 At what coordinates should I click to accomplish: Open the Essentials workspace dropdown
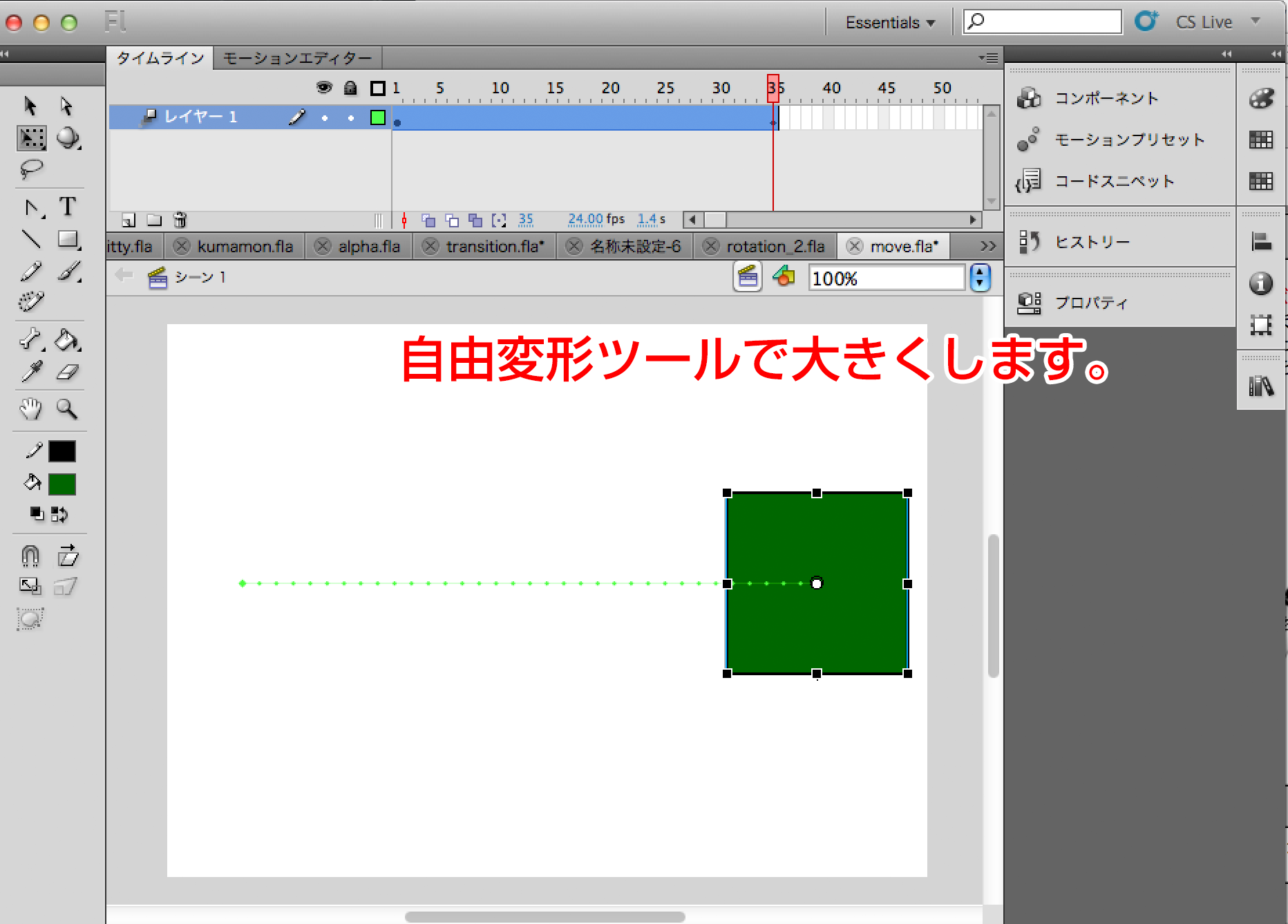pyautogui.click(x=890, y=23)
